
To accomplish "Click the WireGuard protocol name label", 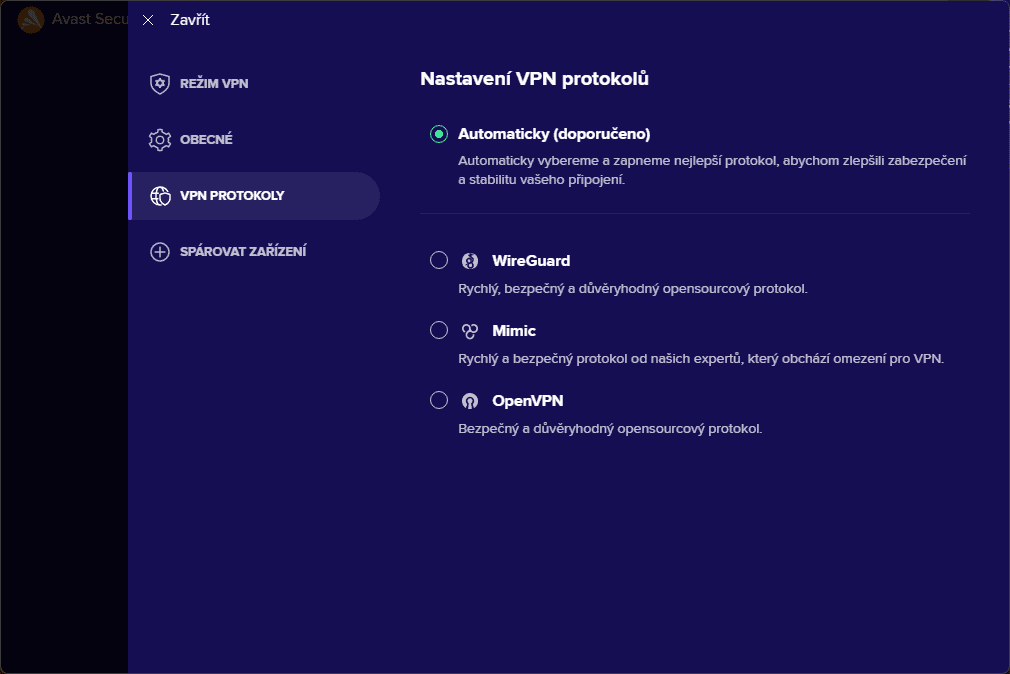I will pyautogui.click(x=531, y=261).
